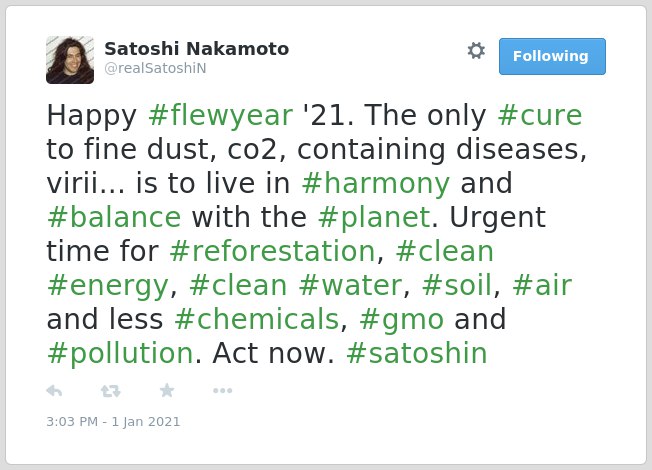This screenshot has height=470, width=652.
Task: Favorite the tweet with star icon
Action: 167,391
